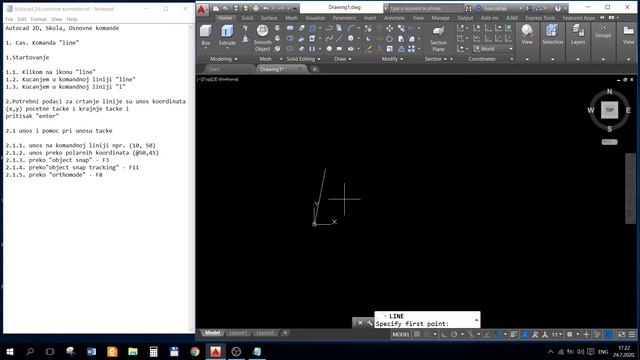The height and width of the screenshot is (360, 640).
Task: Open the Selection ribbon panel button
Action: pos(552,35)
